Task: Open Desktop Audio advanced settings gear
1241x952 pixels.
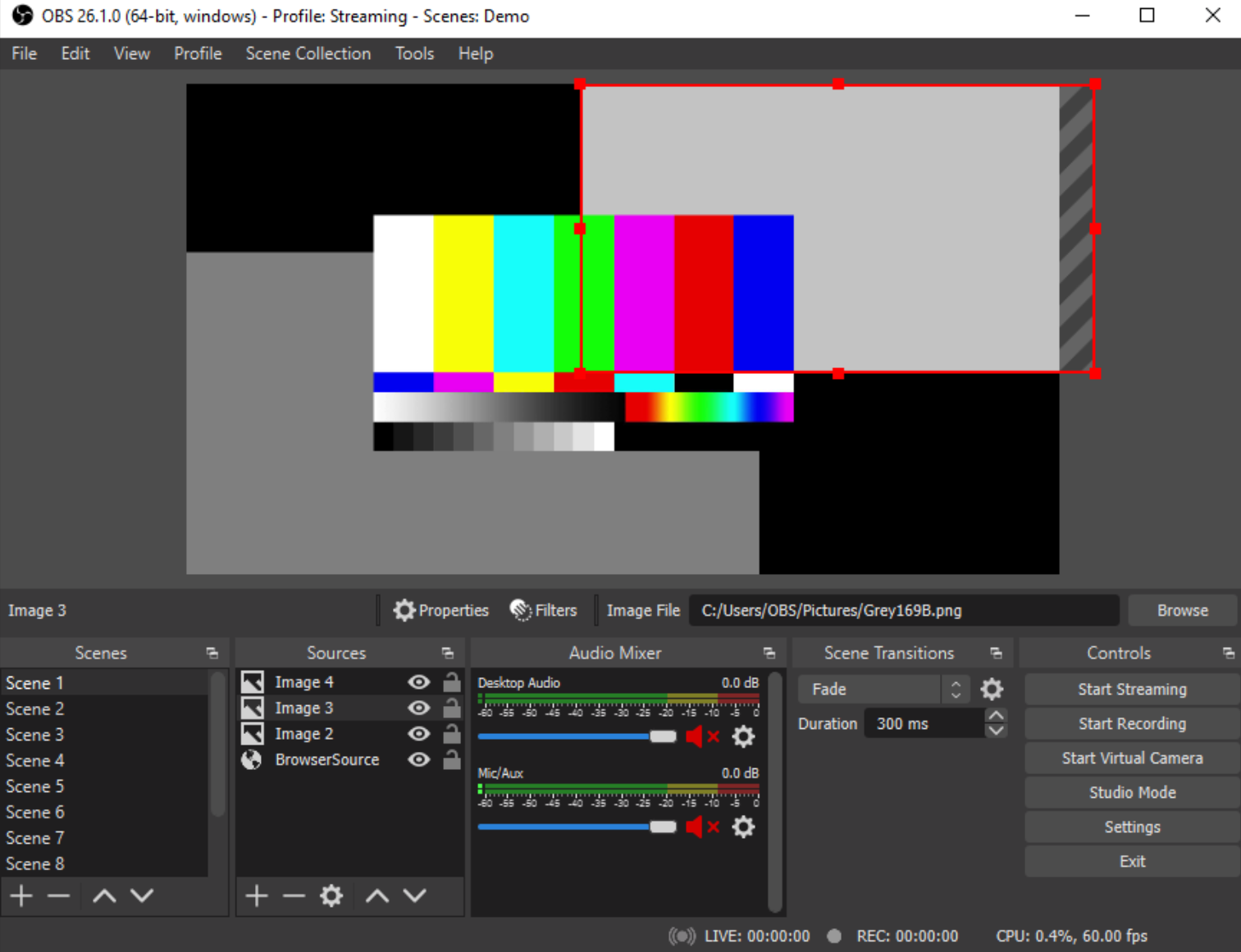Action: tap(743, 736)
